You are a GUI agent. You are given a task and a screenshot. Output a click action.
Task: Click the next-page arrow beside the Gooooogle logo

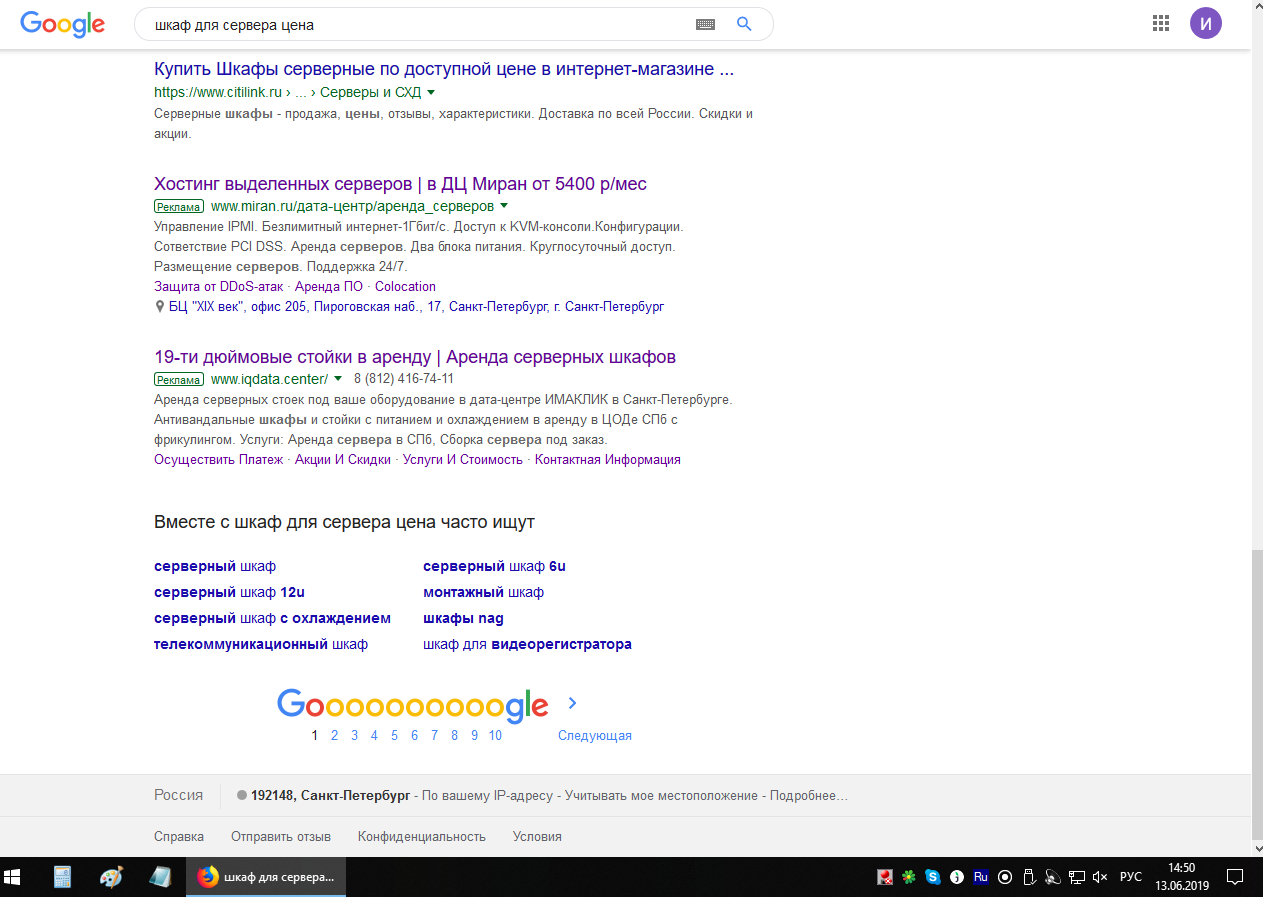tap(572, 703)
